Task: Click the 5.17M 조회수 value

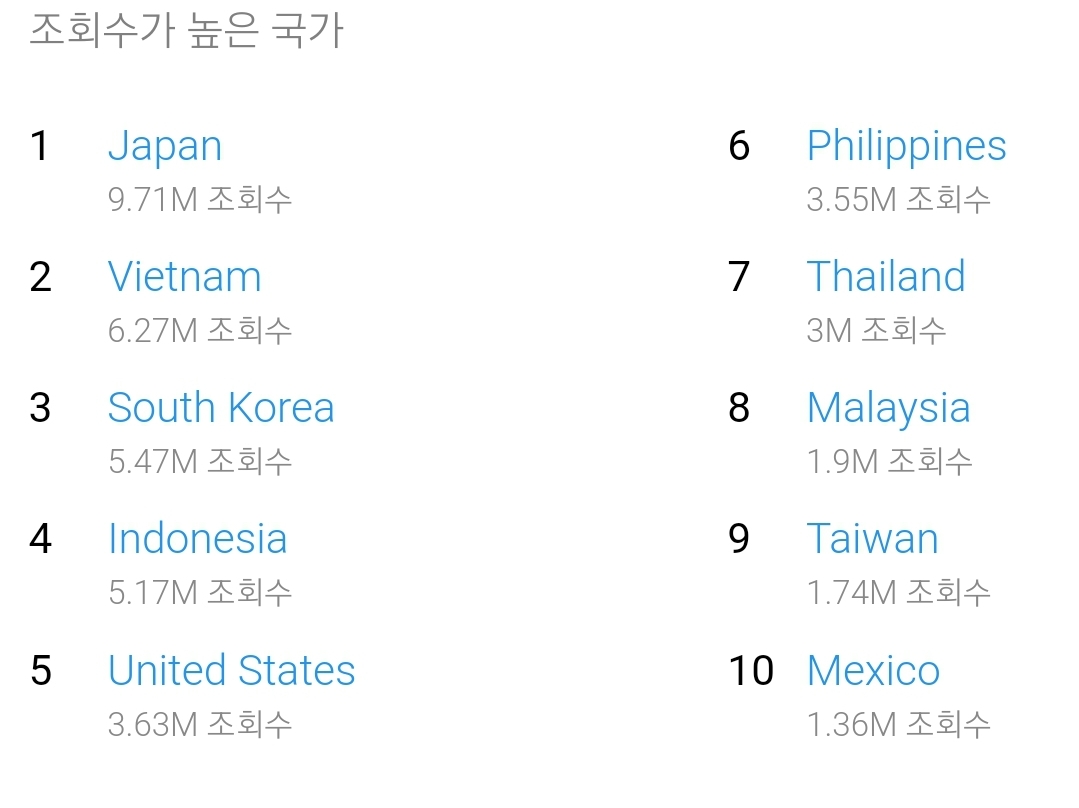Action: point(200,592)
